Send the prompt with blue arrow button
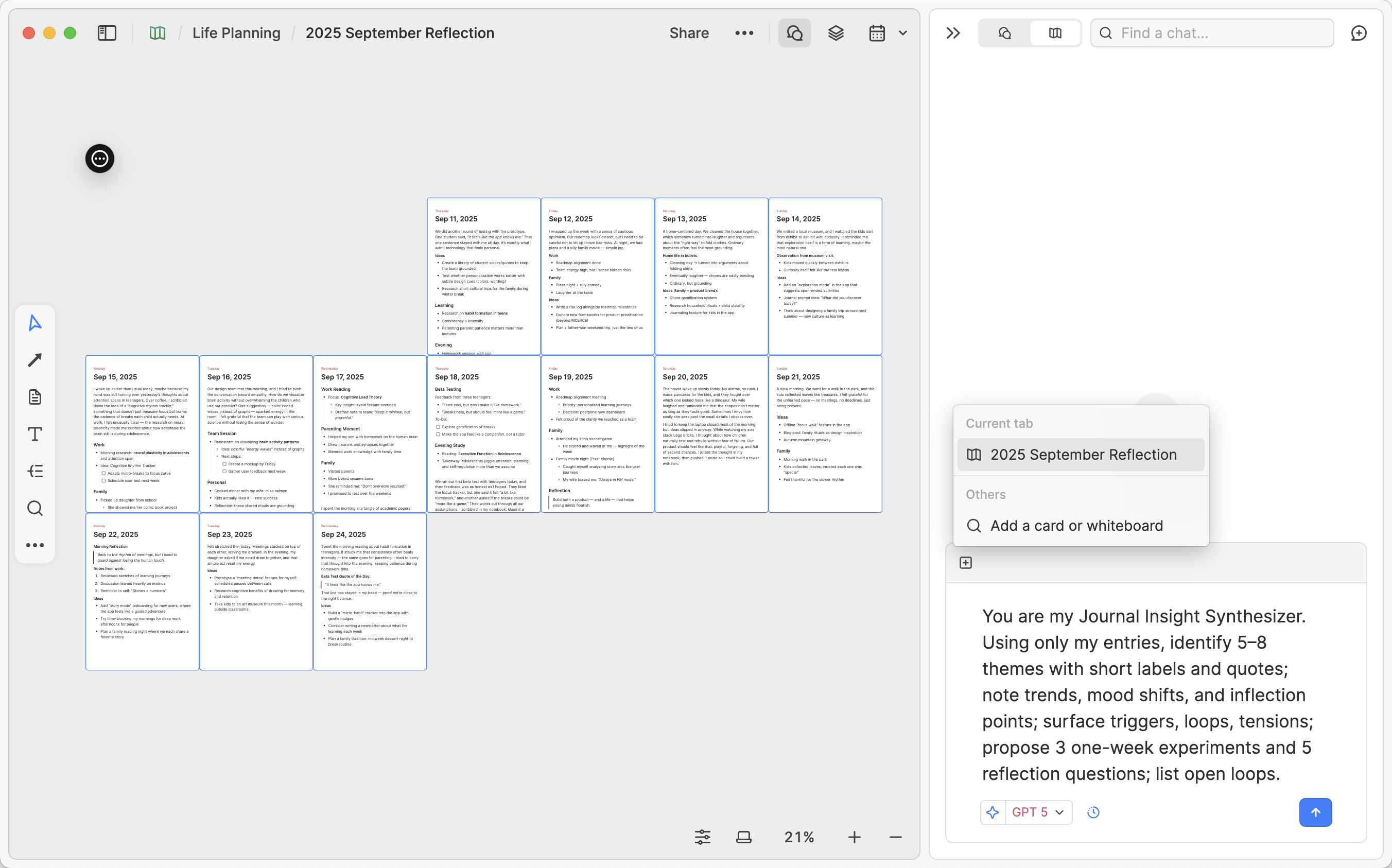The width and height of the screenshot is (1392, 868). click(1315, 812)
